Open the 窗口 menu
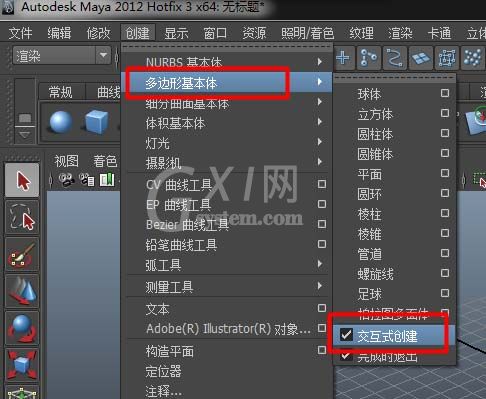The height and width of the screenshot is (399, 486). click(215, 33)
